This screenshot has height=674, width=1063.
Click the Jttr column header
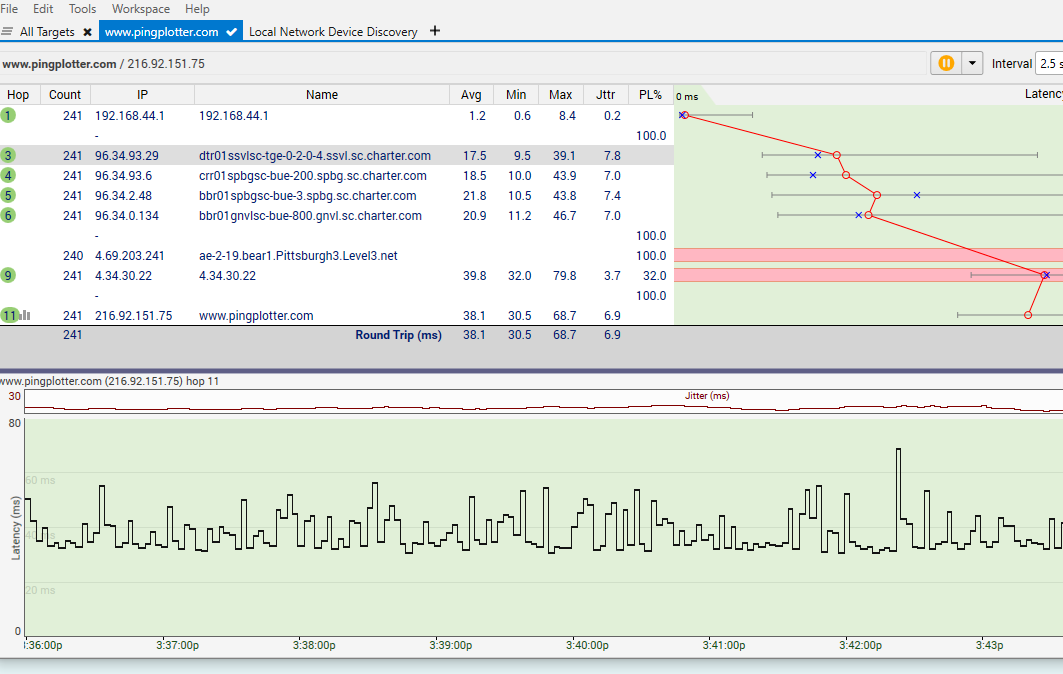click(x=605, y=95)
